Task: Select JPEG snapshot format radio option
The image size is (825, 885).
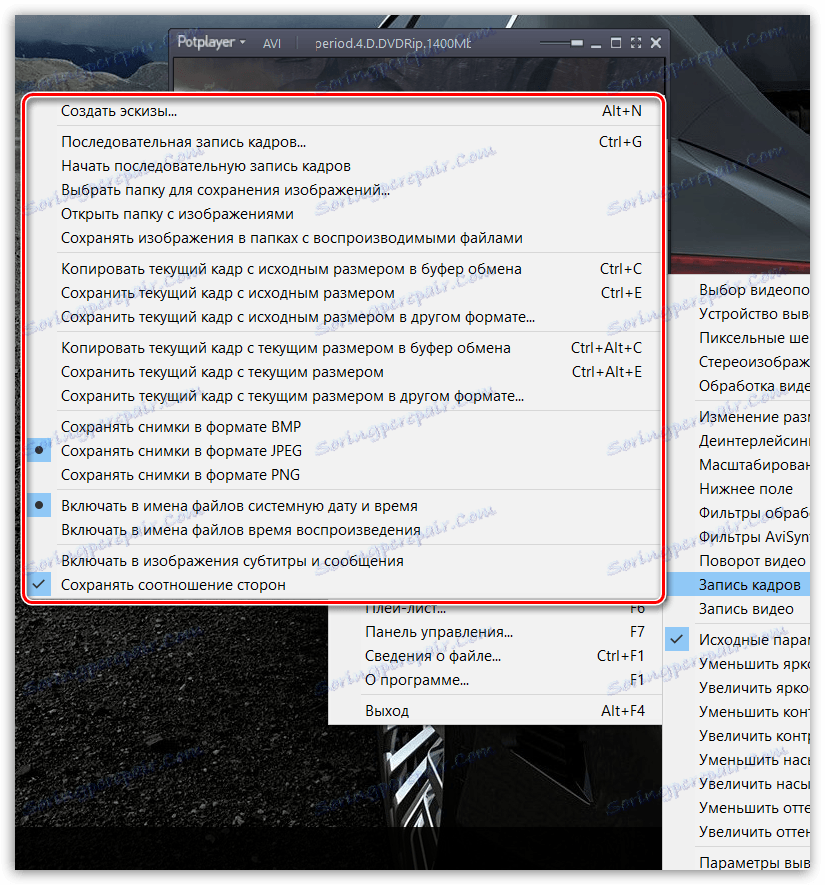Action: pos(343,451)
